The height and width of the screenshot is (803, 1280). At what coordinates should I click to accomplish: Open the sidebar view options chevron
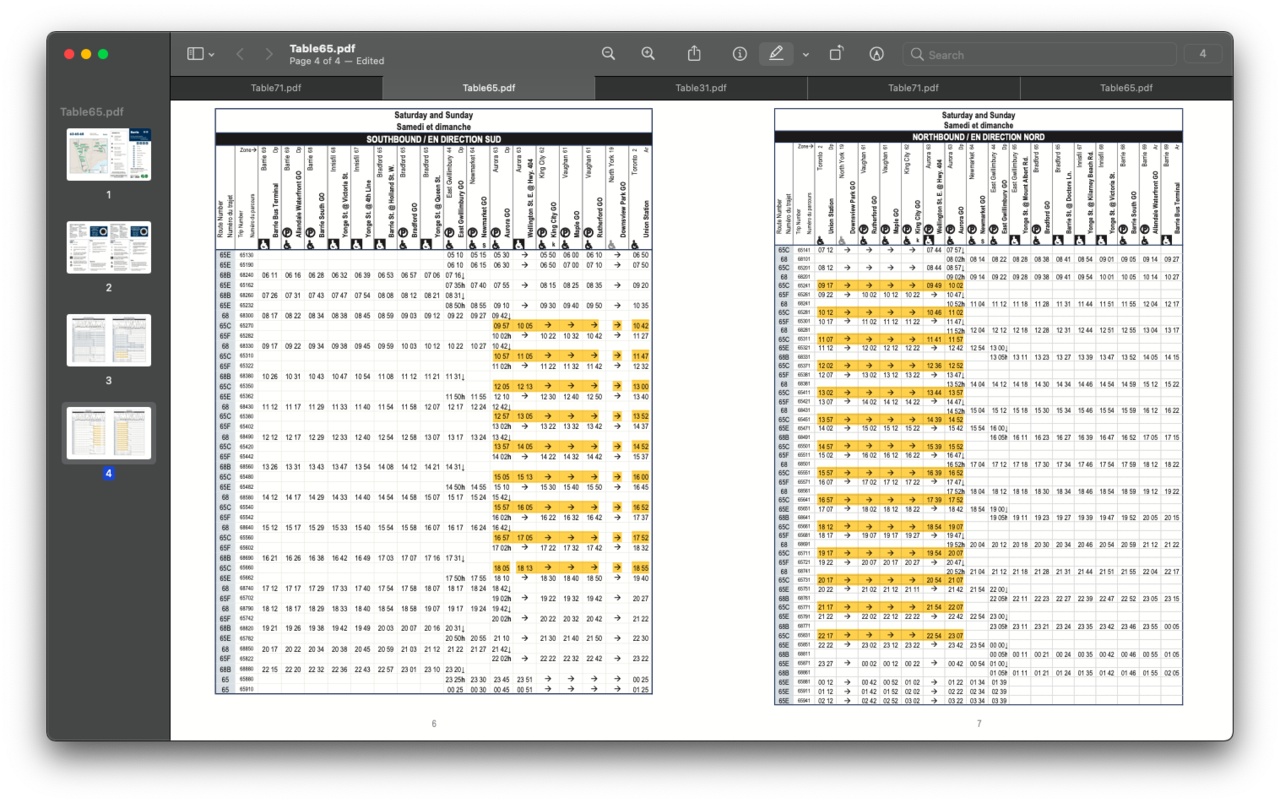211,55
